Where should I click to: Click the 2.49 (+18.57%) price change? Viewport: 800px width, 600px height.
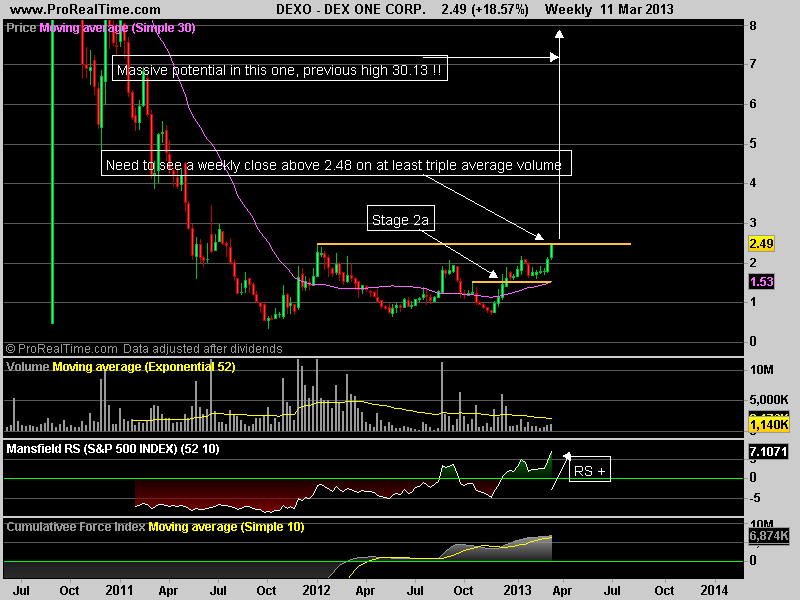(x=485, y=9)
